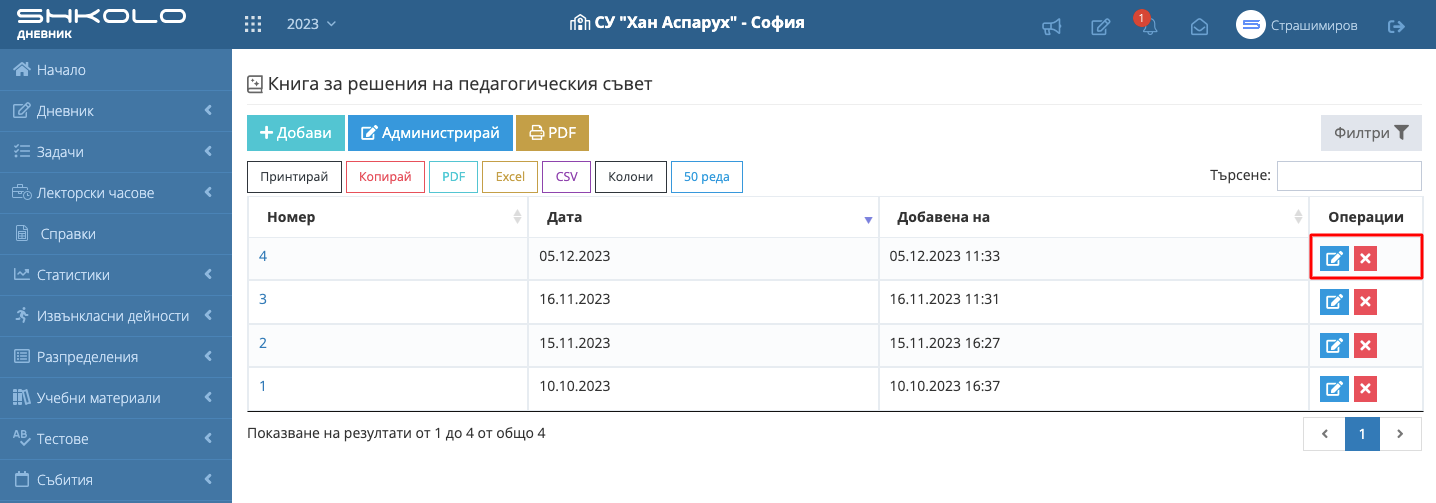Click the megaphone announcements icon
Screen dimensions: 1436x503
[1051, 27]
